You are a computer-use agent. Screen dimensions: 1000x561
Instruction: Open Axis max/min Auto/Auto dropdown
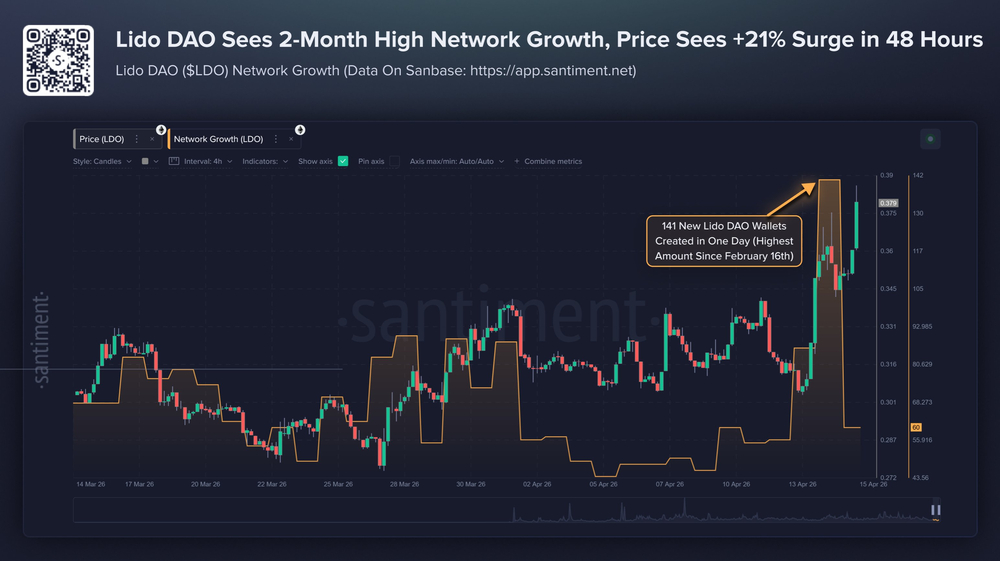click(x=457, y=161)
